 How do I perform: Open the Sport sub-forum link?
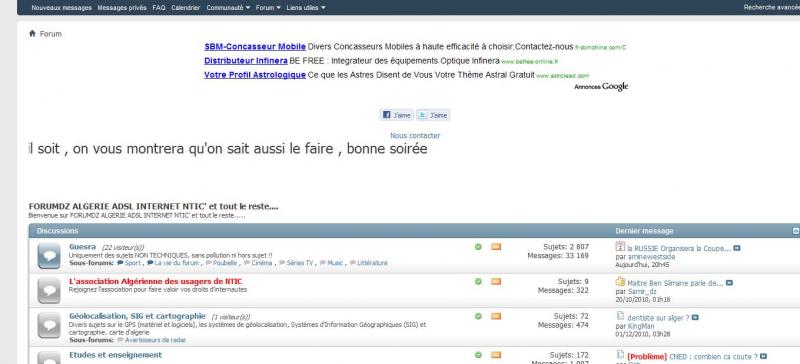pyautogui.click(x=129, y=263)
